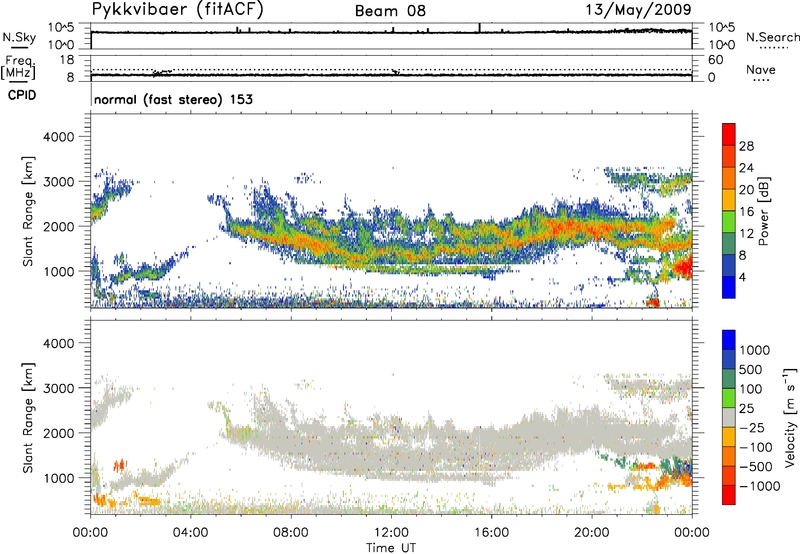Select the '1000' tick on velocity panel range axis
Screen dimensions: 800x554
pyautogui.click(x=58, y=478)
